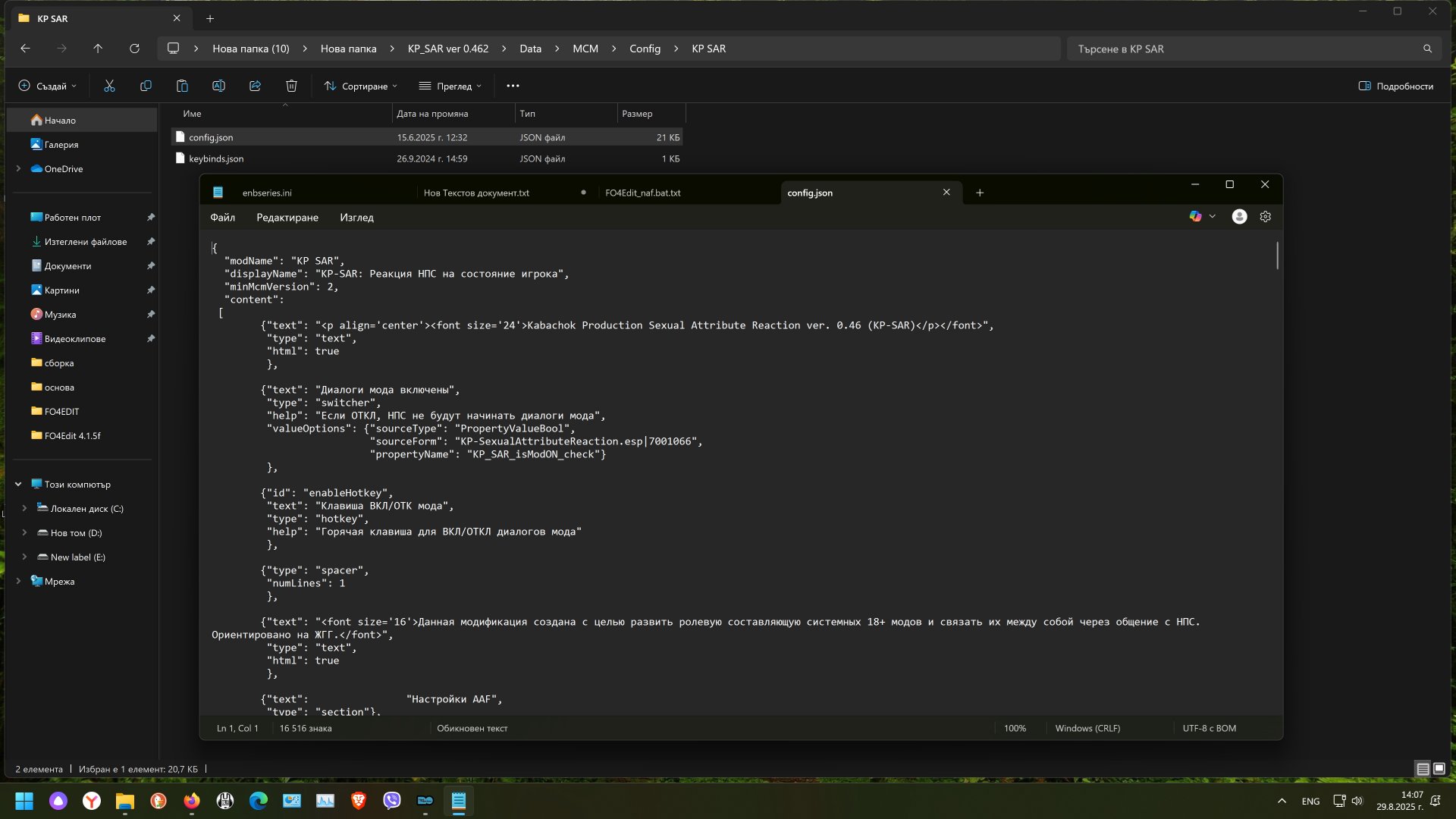1456x819 pixels.
Task: Click the Share icon in Explorer toolbar
Action: pos(255,86)
